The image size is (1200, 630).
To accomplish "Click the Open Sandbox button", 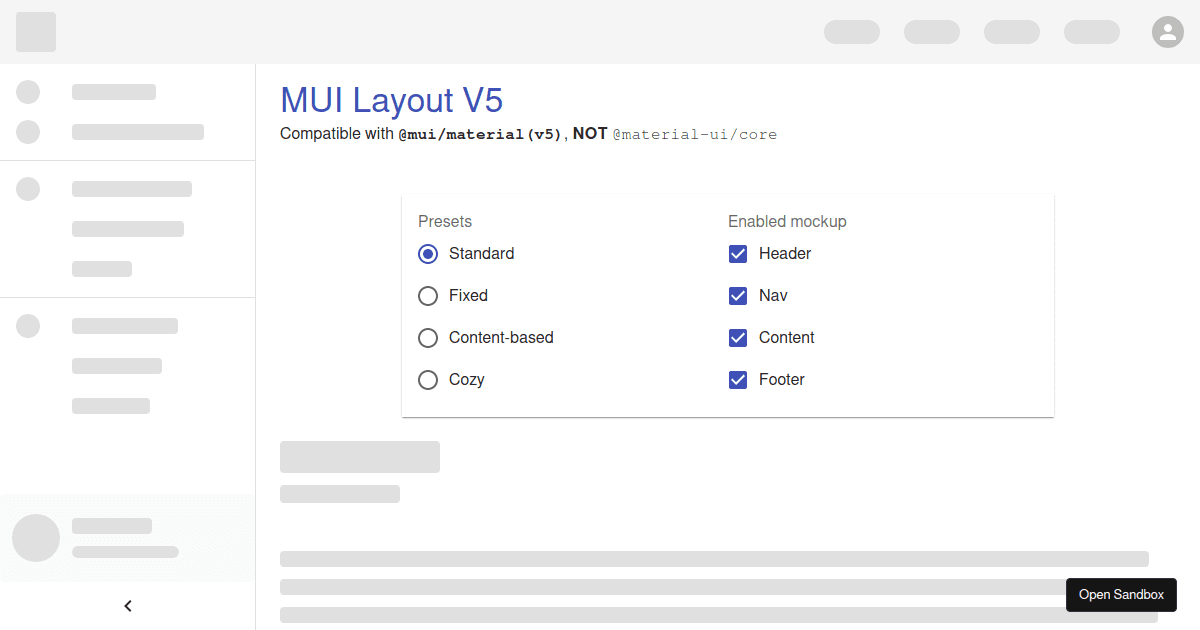I will tap(1121, 594).
